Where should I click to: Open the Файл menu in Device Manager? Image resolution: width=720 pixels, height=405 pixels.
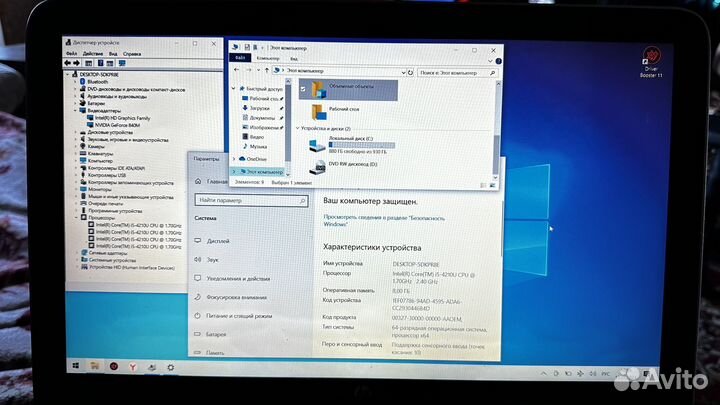(x=71, y=54)
